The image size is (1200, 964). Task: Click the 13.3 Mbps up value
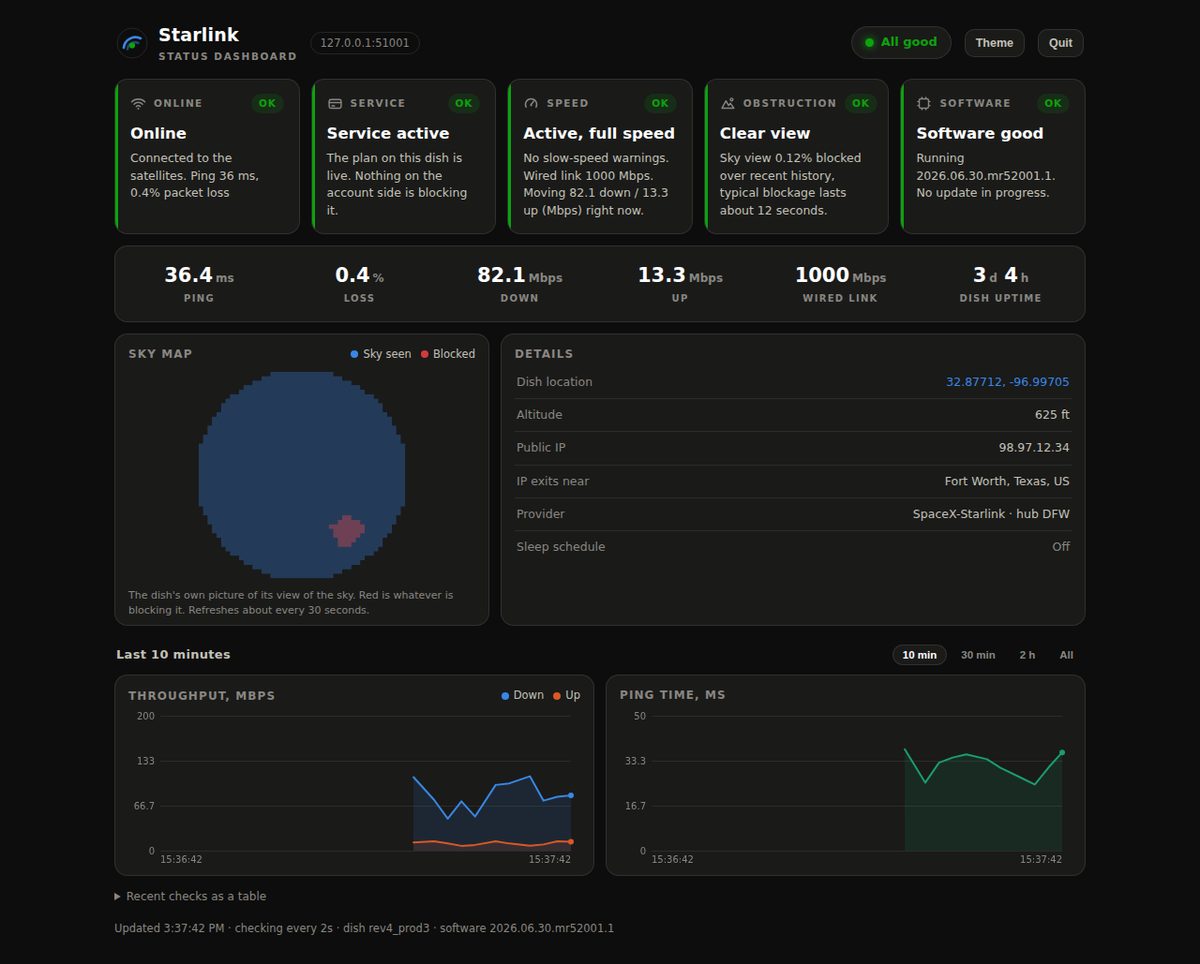click(680, 275)
